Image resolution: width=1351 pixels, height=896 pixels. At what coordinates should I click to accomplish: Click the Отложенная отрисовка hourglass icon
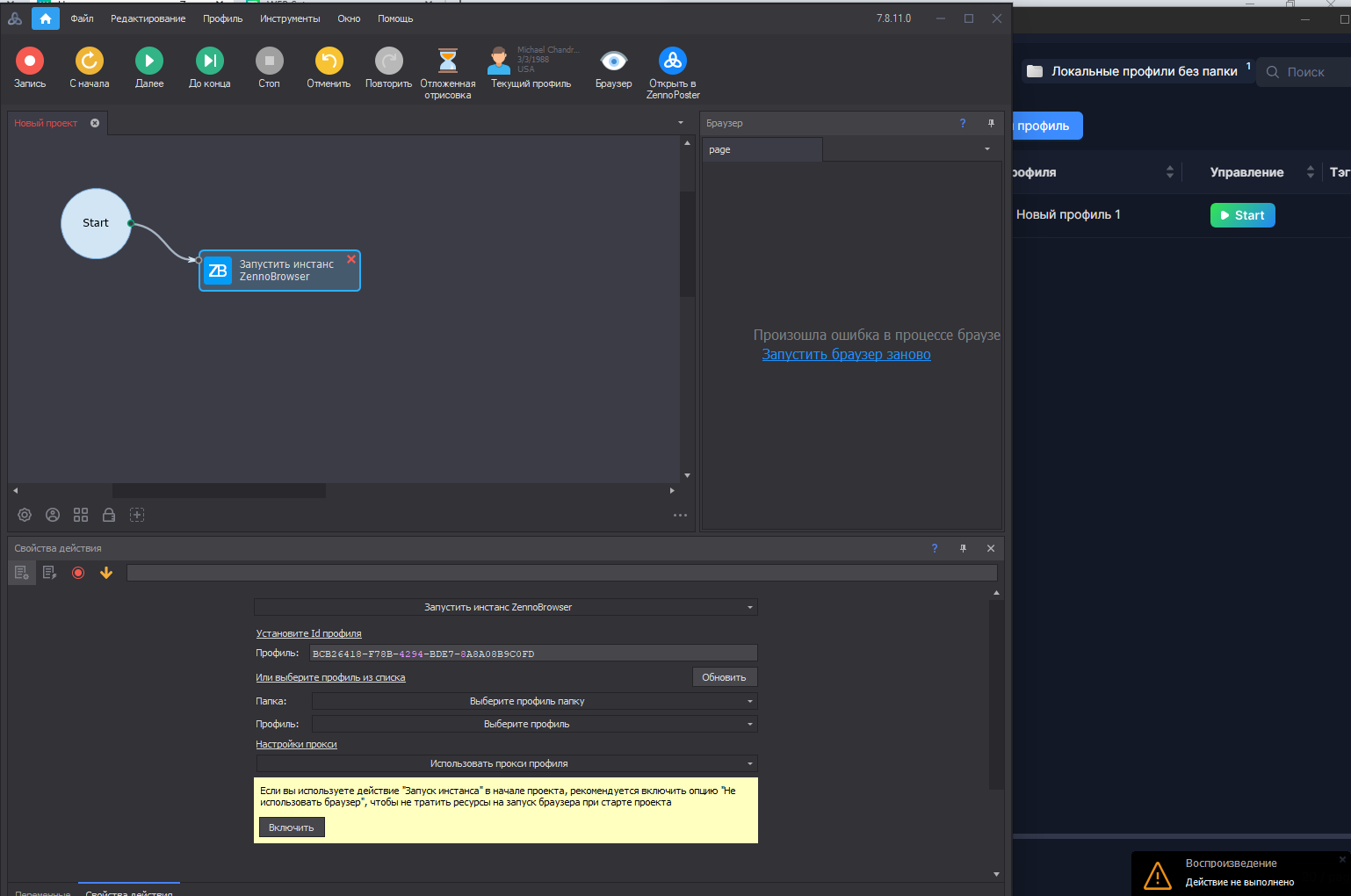[x=447, y=61]
